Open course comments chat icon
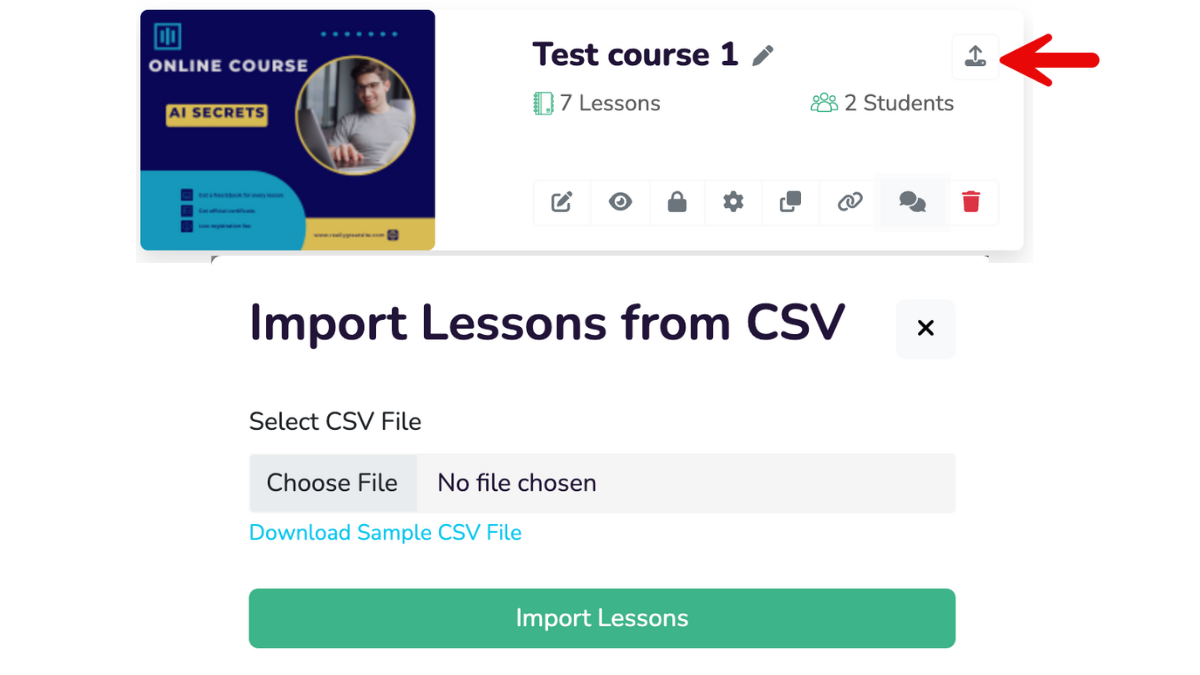 pos(912,202)
